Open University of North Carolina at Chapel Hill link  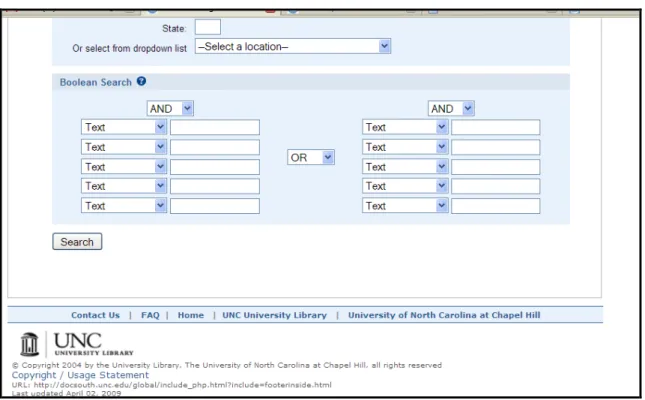click(444, 315)
